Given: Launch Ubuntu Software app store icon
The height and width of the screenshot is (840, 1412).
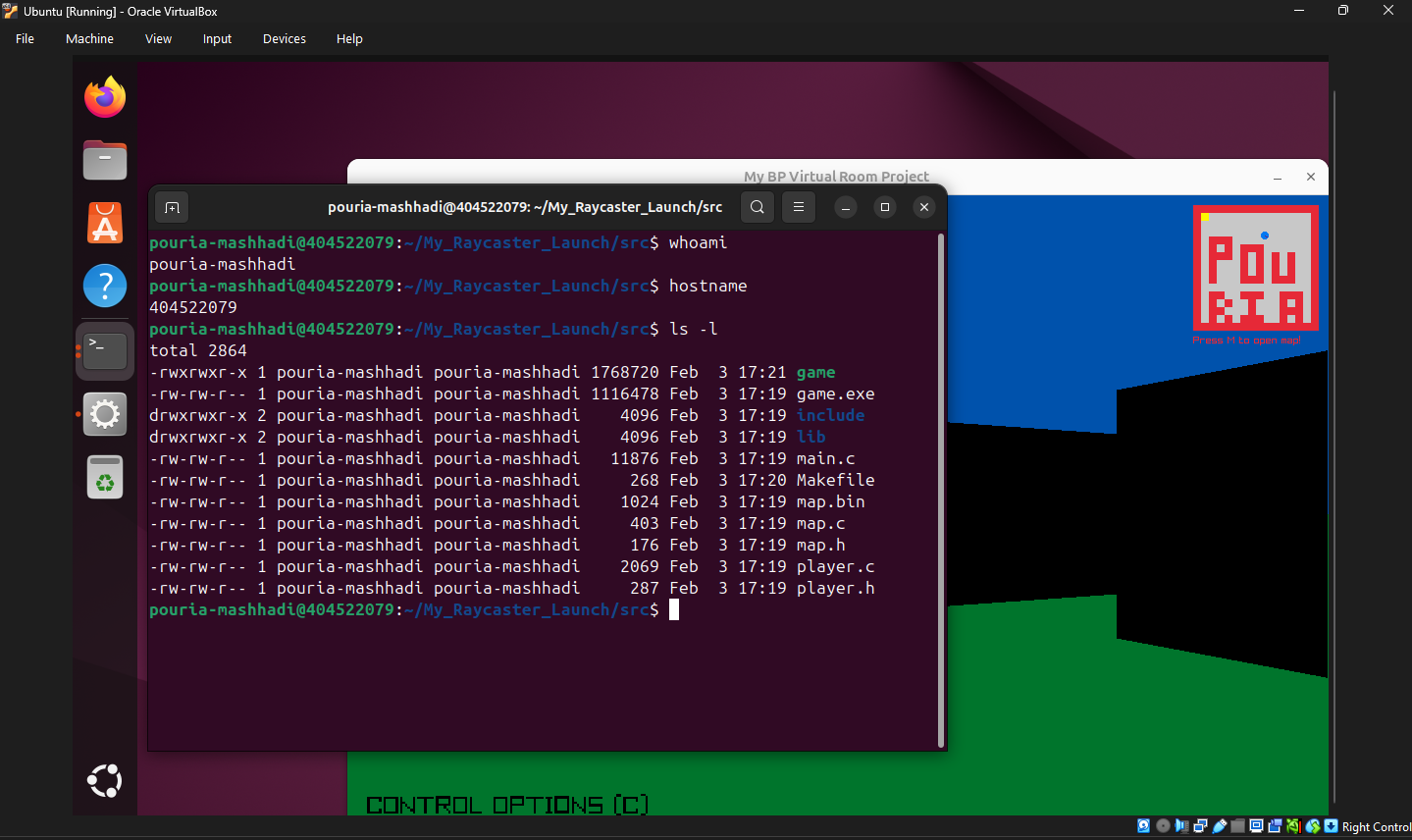Looking at the screenshot, I should pos(105,223).
